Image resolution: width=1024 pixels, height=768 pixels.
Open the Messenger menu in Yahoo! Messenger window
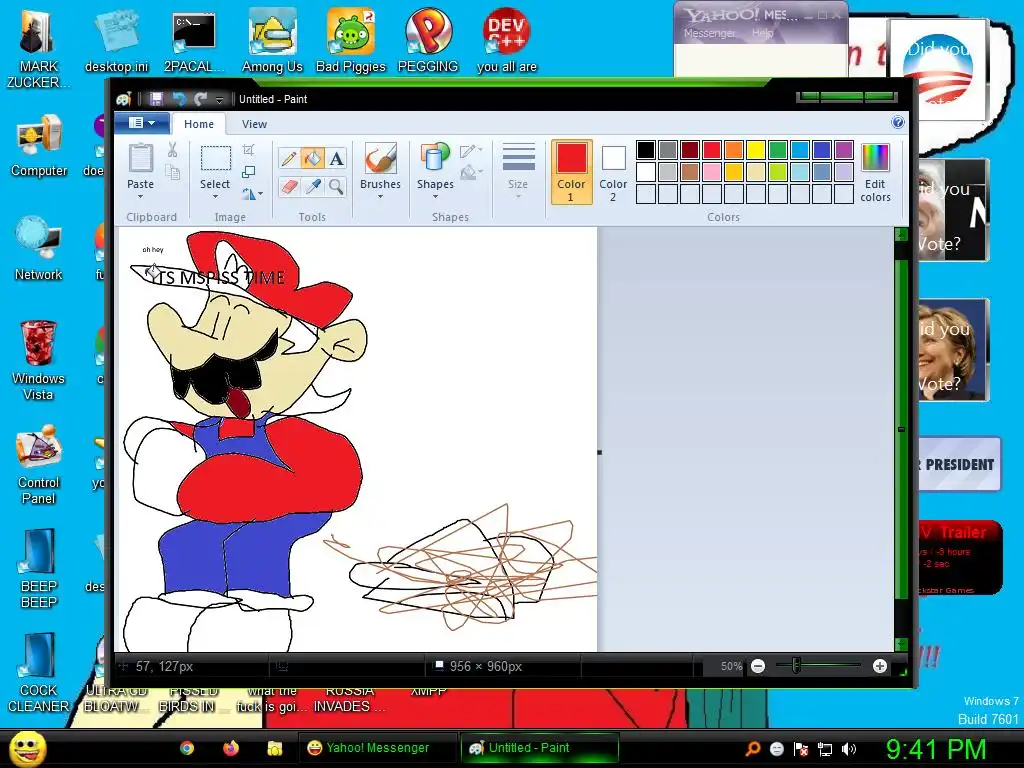point(709,33)
